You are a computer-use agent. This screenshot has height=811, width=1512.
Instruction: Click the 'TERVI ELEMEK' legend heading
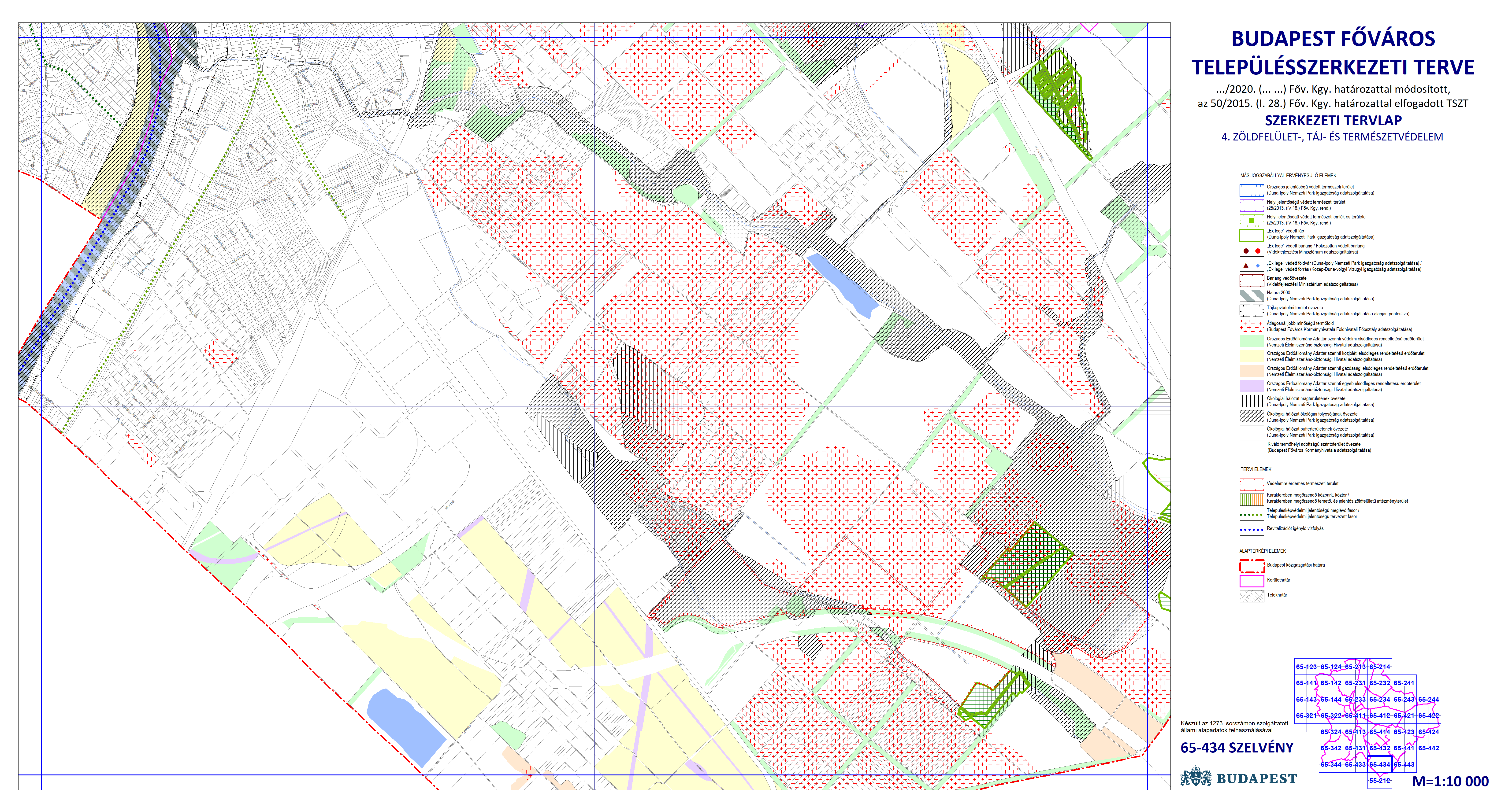pos(1256,469)
